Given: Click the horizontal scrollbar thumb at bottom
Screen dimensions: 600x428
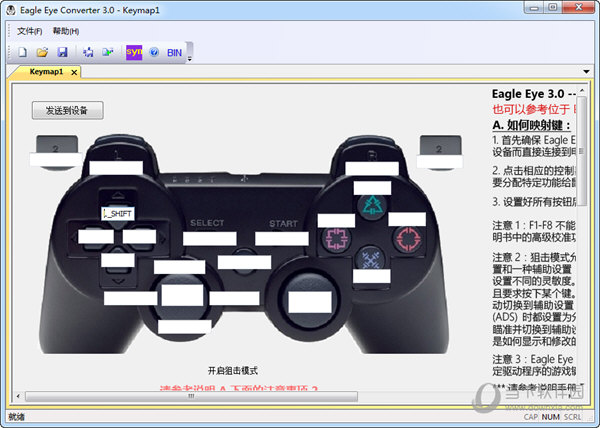Looking at the screenshot, I should tap(191, 396).
